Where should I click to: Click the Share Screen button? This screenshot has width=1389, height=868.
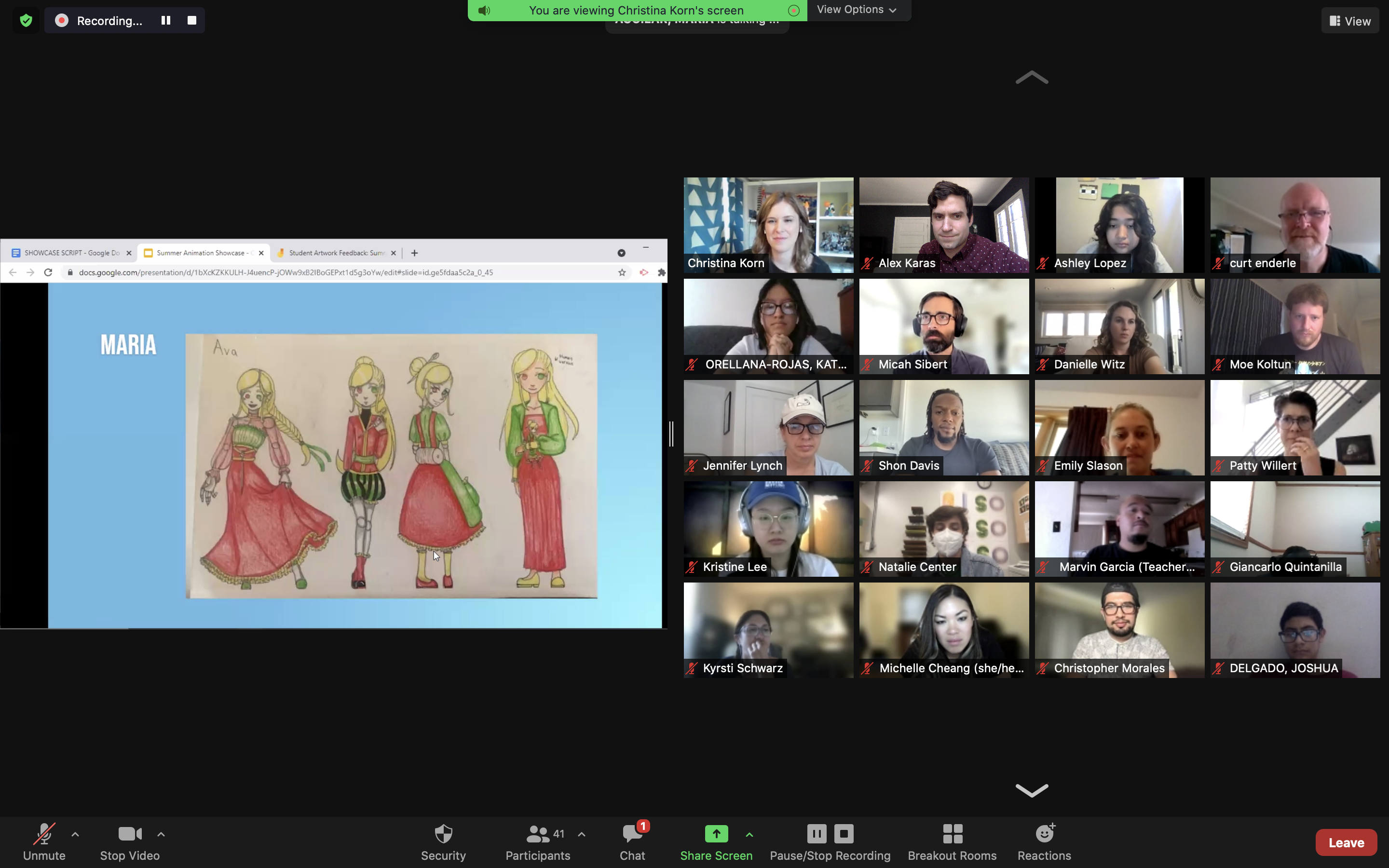click(x=716, y=841)
